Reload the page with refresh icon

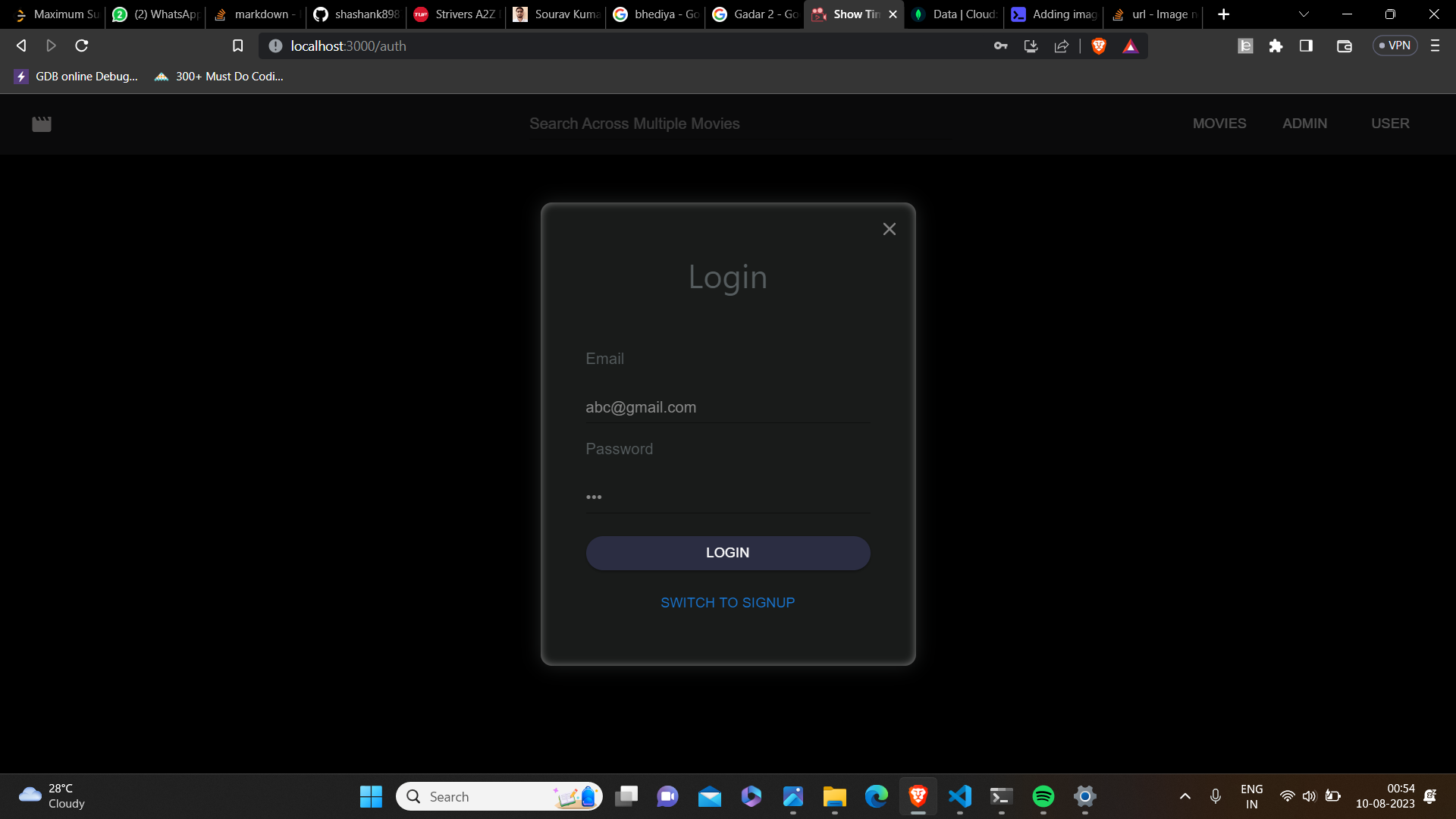82,46
